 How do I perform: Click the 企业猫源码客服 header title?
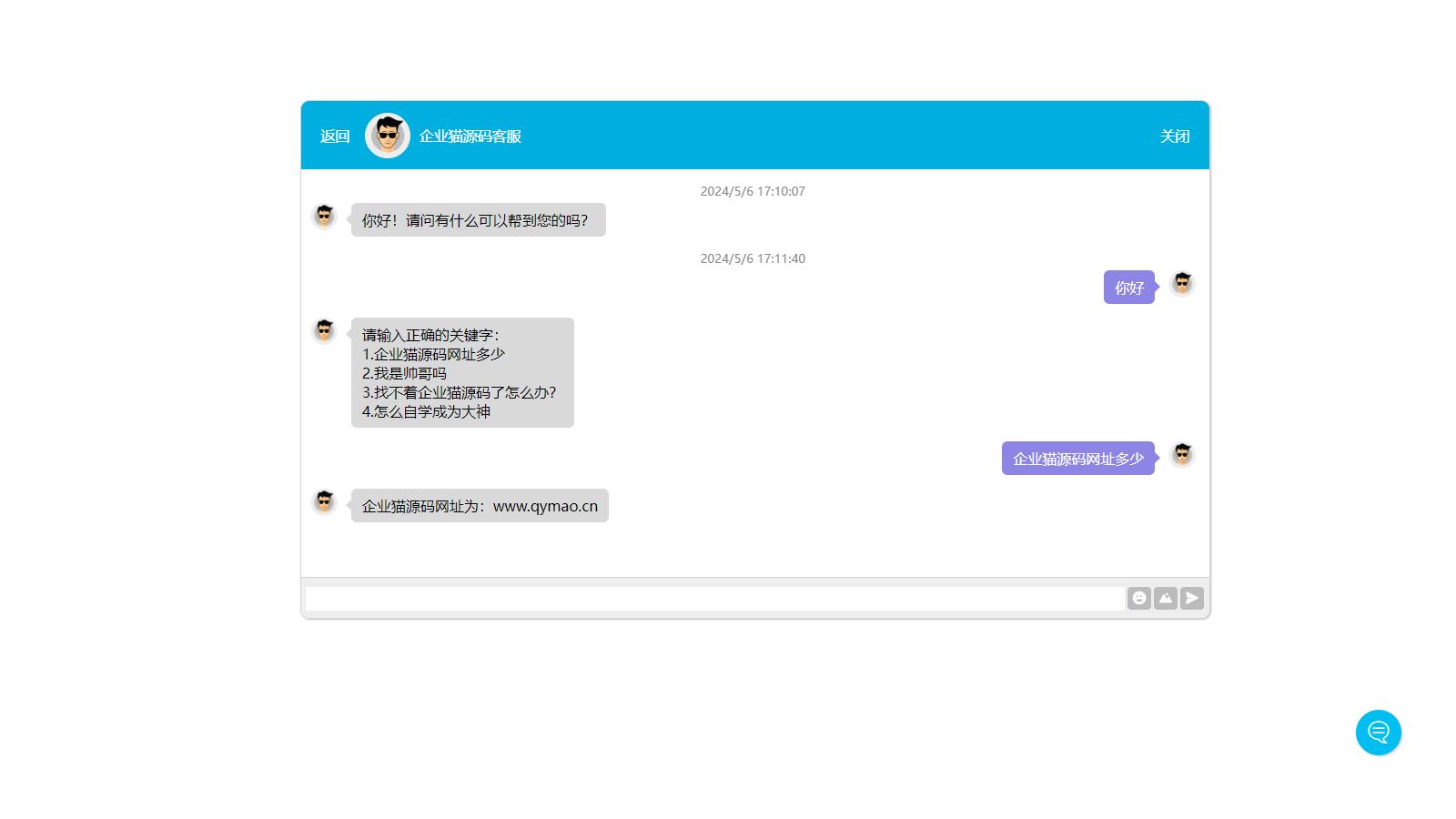(470, 136)
